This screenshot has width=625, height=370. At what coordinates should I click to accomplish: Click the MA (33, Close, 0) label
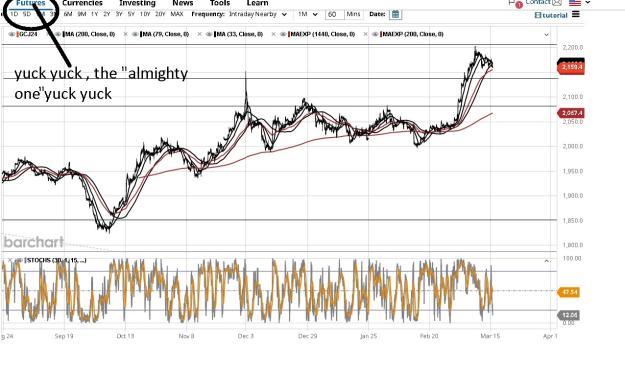(x=240, y=34)
